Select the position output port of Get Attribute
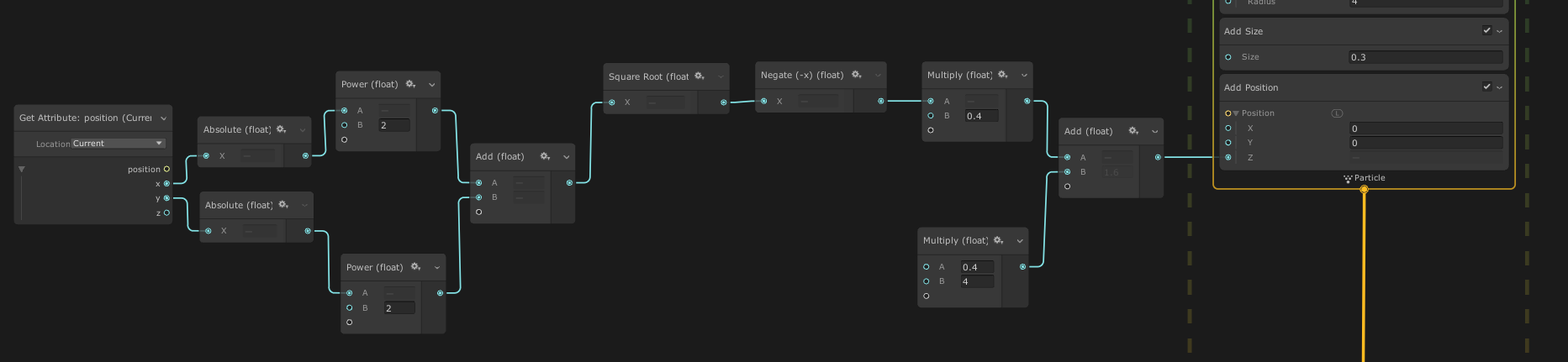Viewport: 1568px width, 362px height. (x=166, y=169)
